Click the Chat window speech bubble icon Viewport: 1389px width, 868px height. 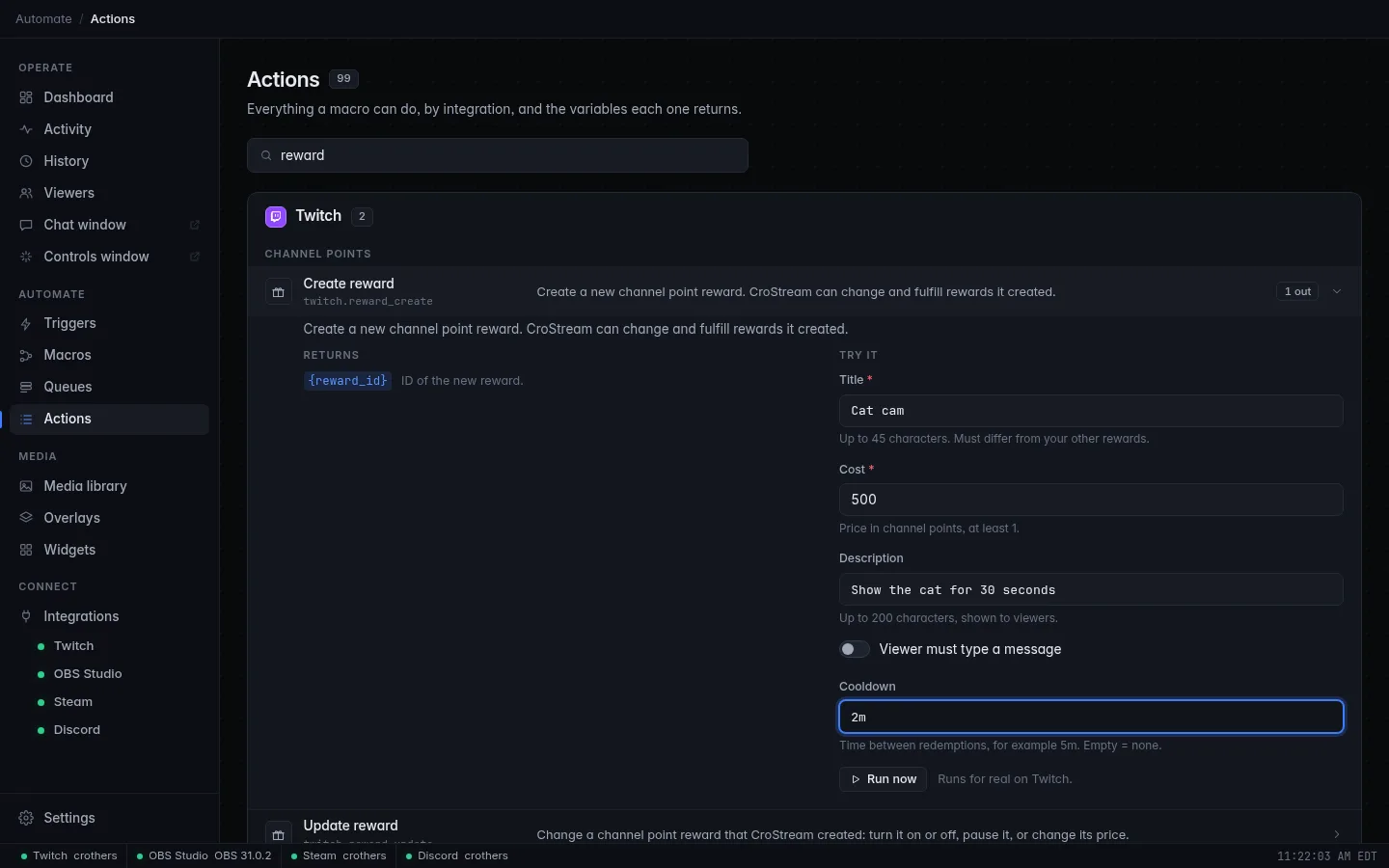point(26,225)
